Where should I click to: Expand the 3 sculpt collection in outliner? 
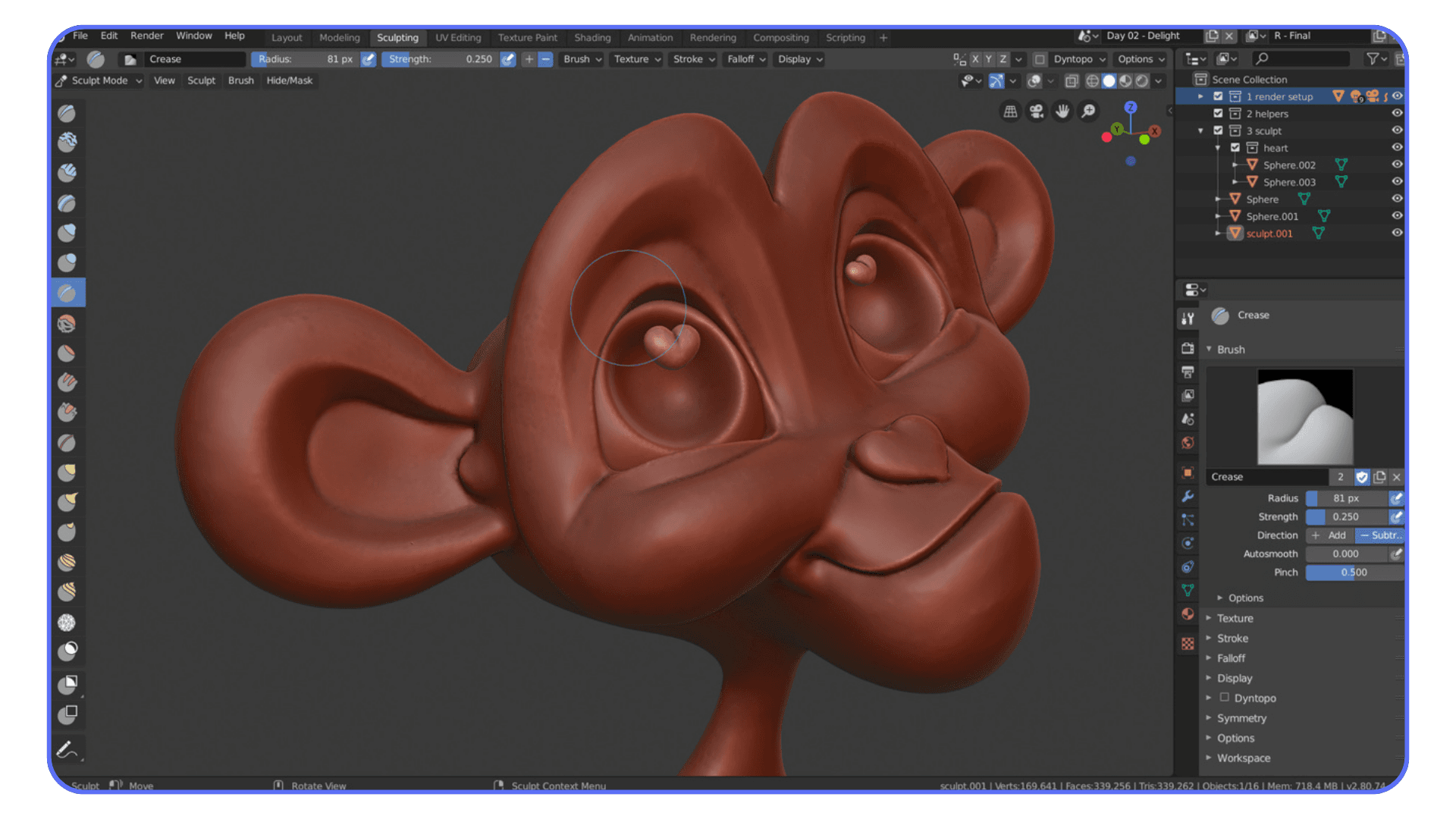1200,130
